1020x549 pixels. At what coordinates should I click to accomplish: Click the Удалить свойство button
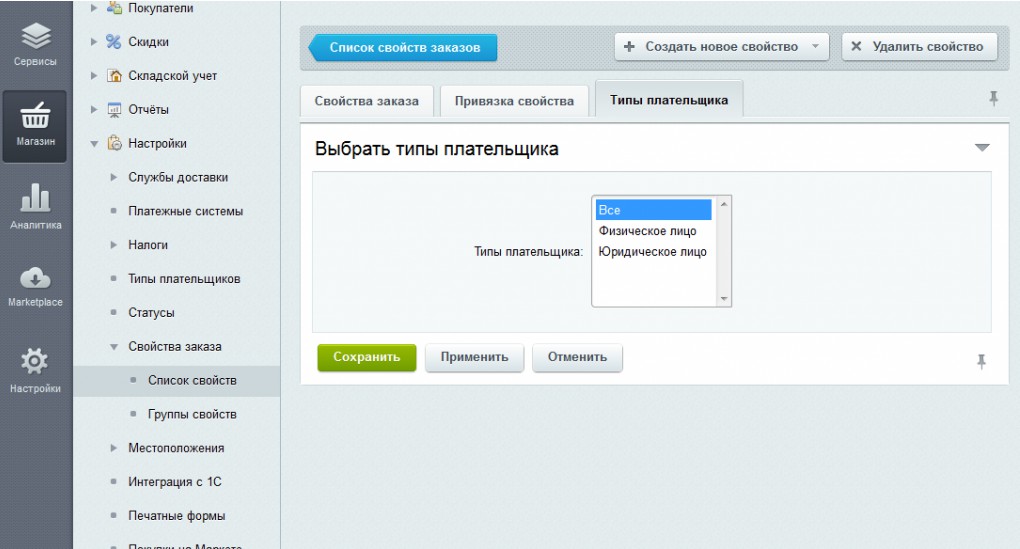(x=919, y=47)
